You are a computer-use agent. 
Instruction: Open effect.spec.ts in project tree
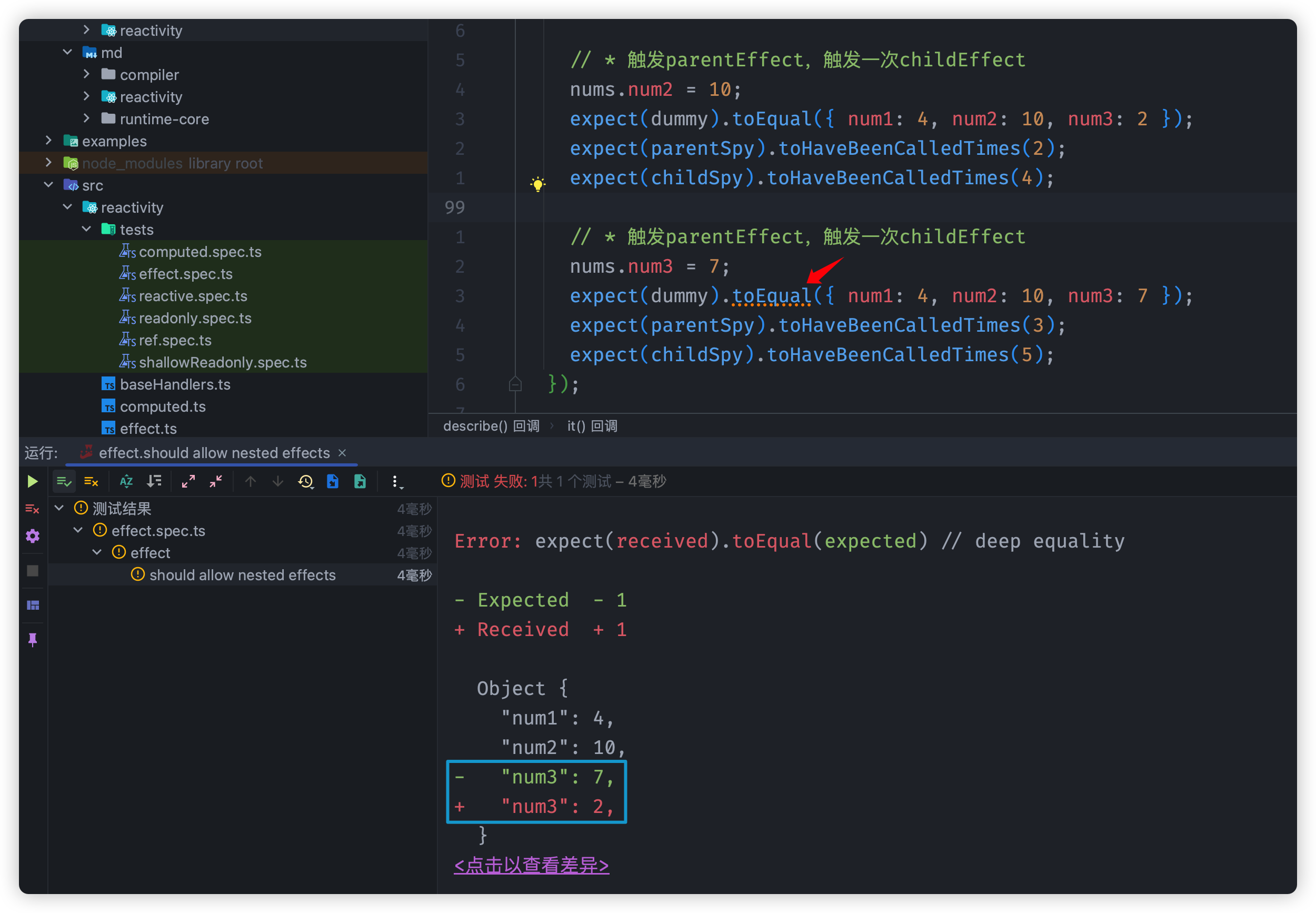click(x=185, y=274)
